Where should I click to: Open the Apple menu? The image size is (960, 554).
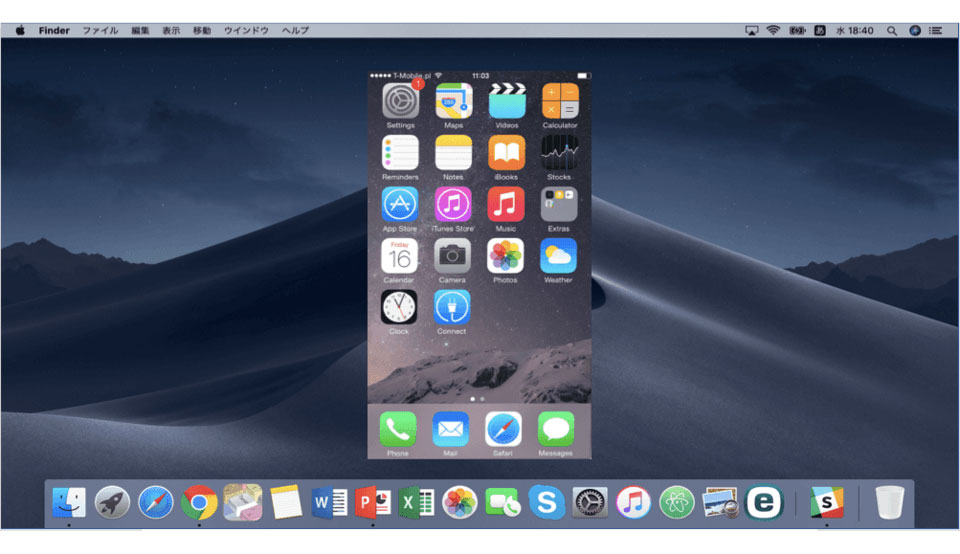(x=20, y=31)
